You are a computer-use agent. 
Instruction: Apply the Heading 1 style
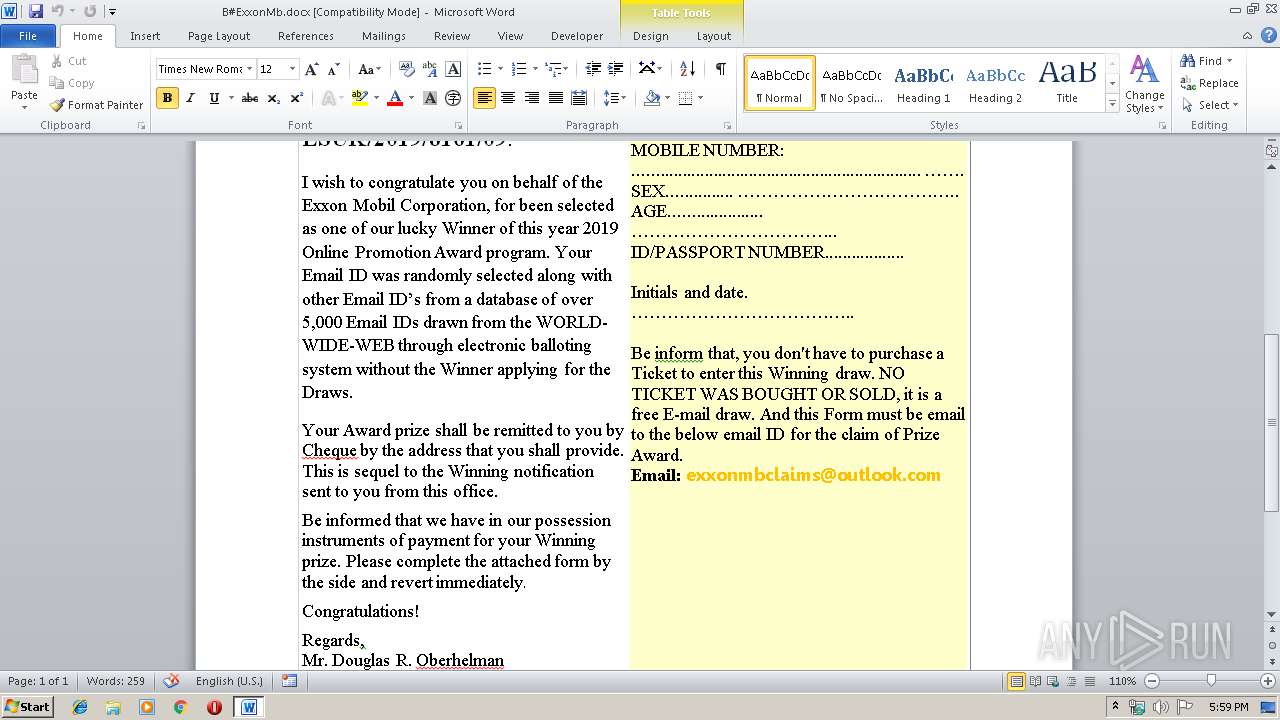click(923, 83)
